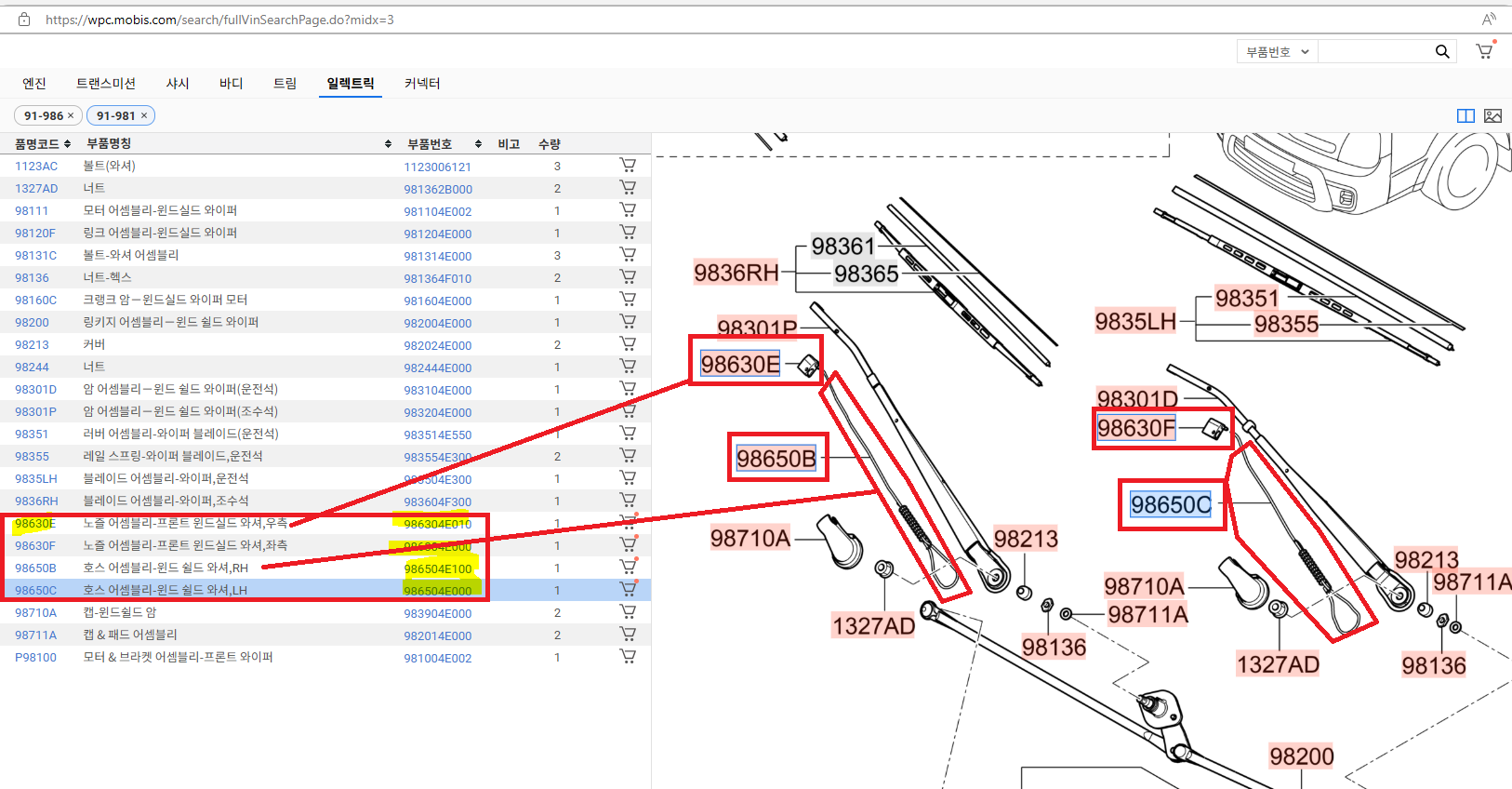The height and width of the screenshot is (789, 1512).
Task: Open the 커넥터 category tab
Action: pyautogui.click(x=422, y=84)
